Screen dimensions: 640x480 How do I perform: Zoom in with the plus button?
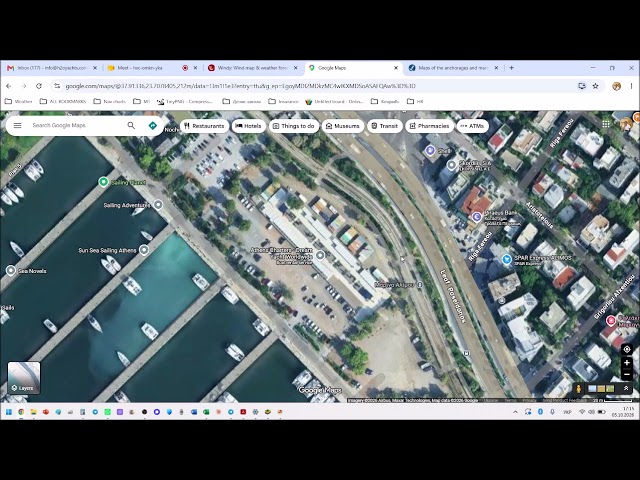click(x=627, y=362)
